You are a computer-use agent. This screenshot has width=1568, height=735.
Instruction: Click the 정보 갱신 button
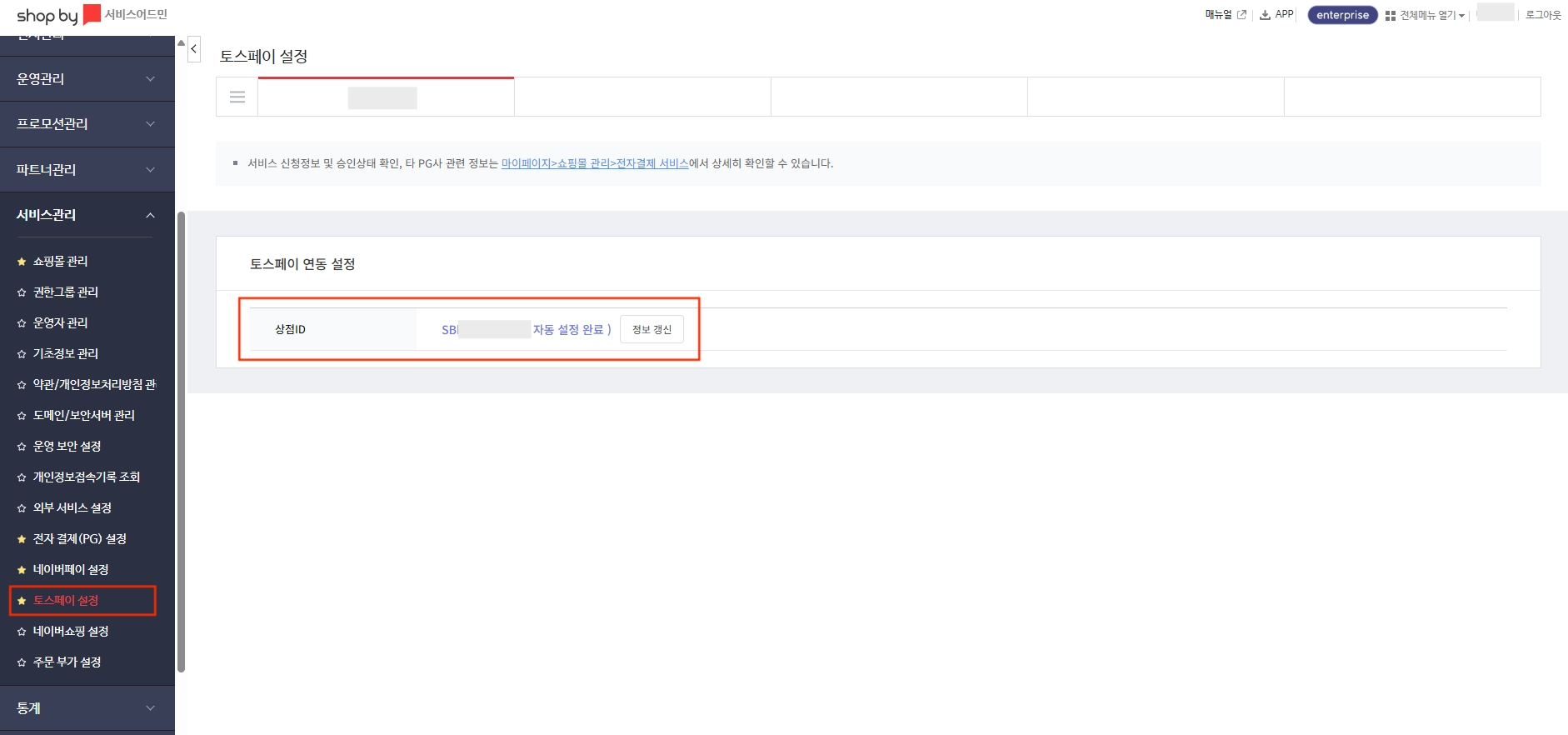pyautogui.click(x=652, y=330)
